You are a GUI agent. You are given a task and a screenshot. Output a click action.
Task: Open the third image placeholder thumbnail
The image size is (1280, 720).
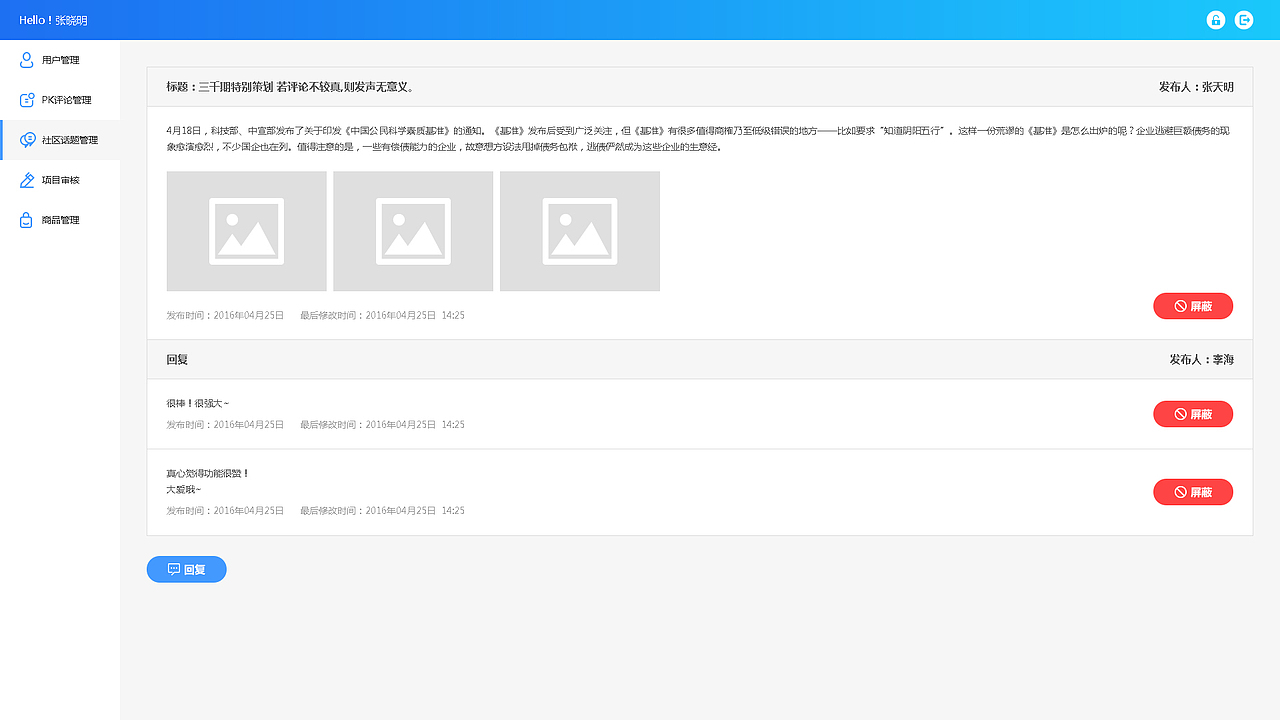pyautogui.click(x=580, y=231)
